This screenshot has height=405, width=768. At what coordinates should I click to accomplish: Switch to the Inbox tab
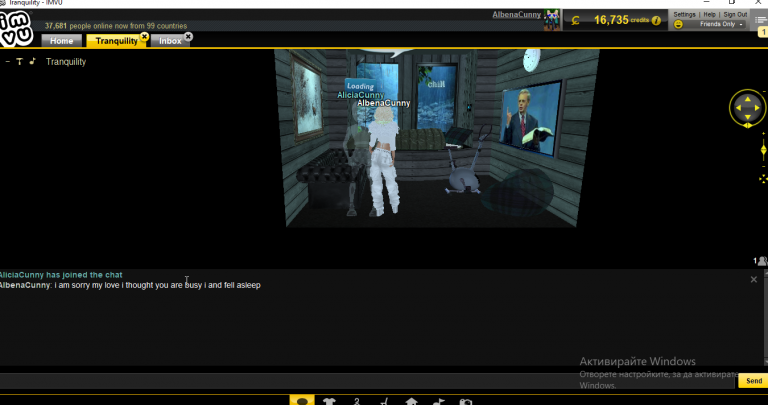(x=170, y=41)
